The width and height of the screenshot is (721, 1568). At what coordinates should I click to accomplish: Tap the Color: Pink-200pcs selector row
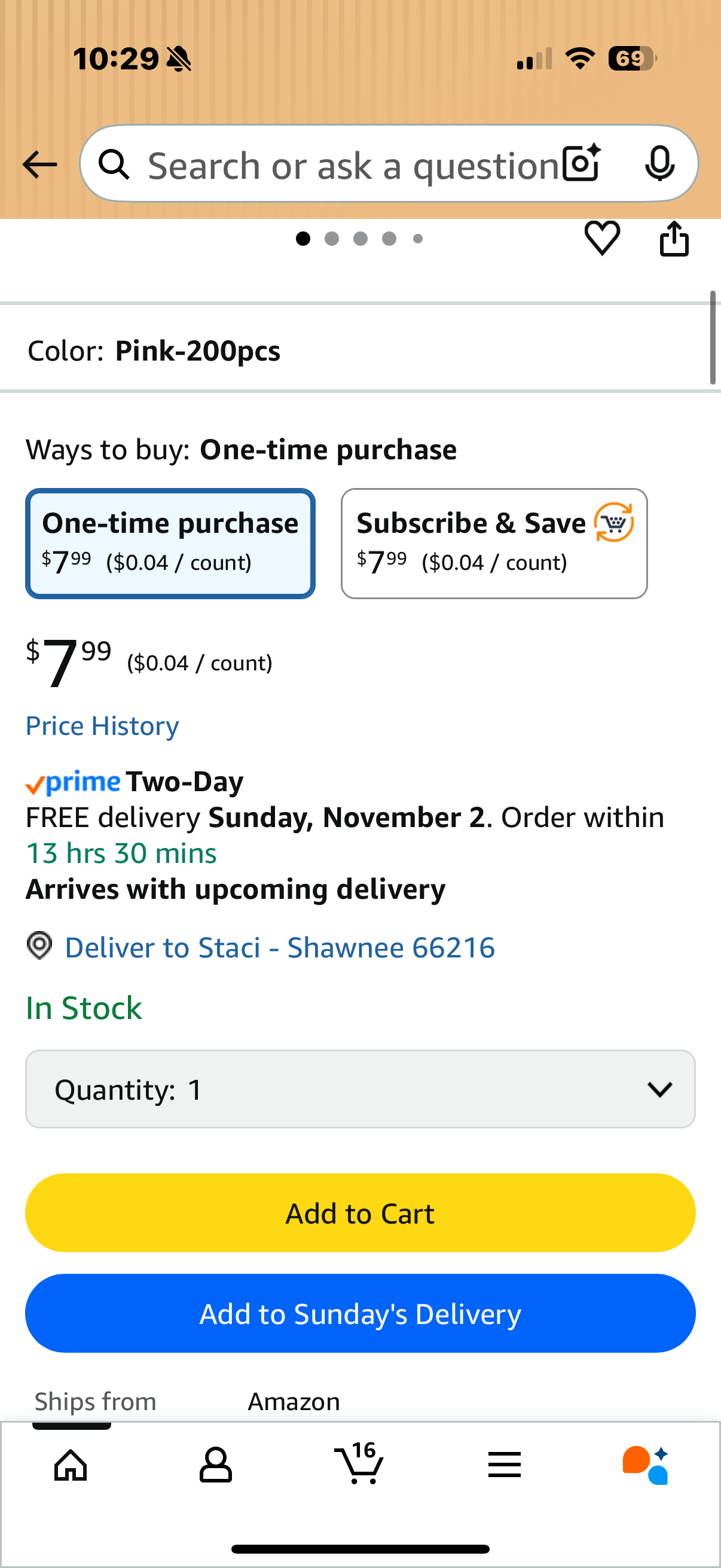(x=353, y=351)
